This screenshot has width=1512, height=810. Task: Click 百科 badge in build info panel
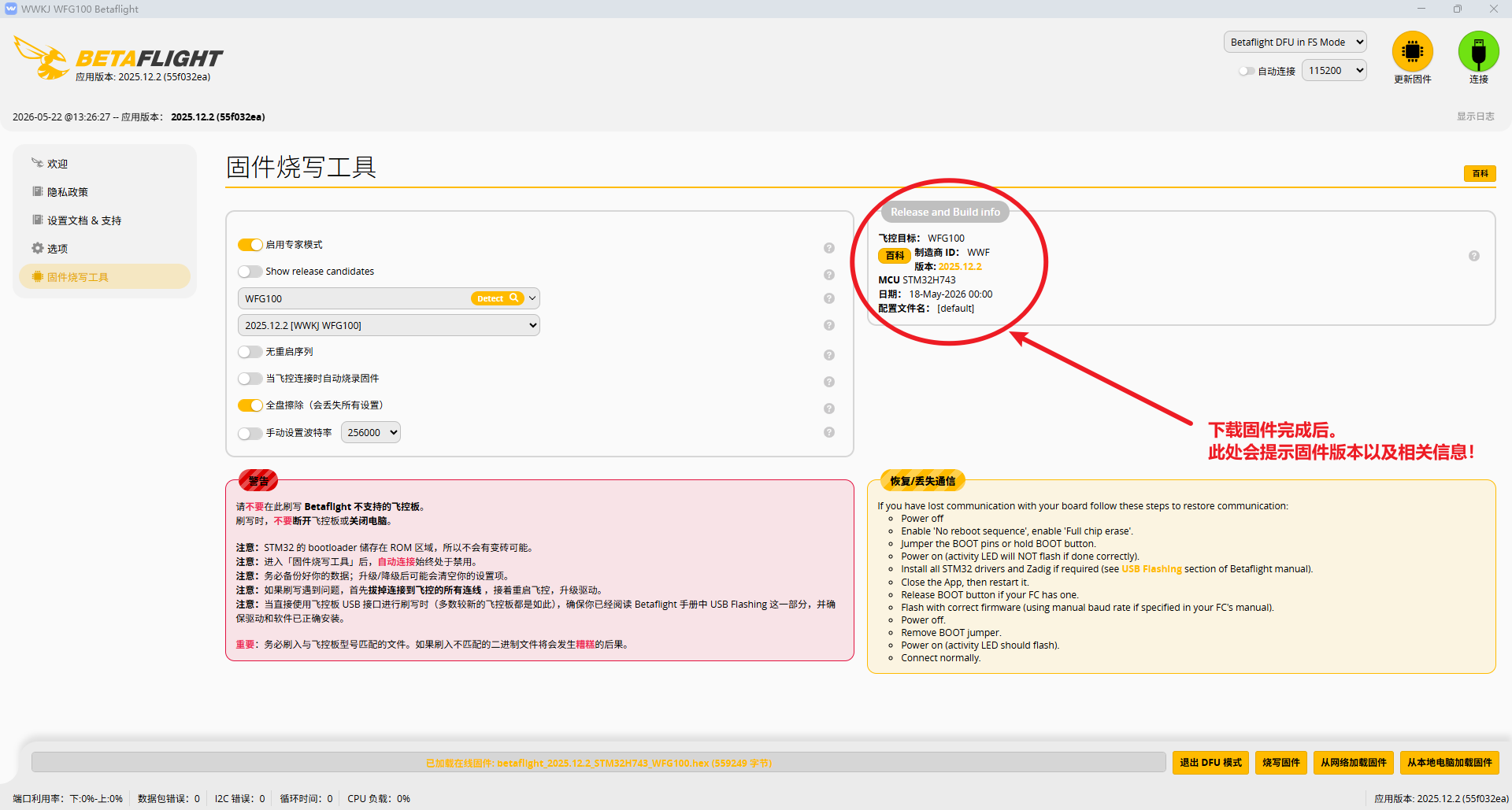tap(895, 256)
